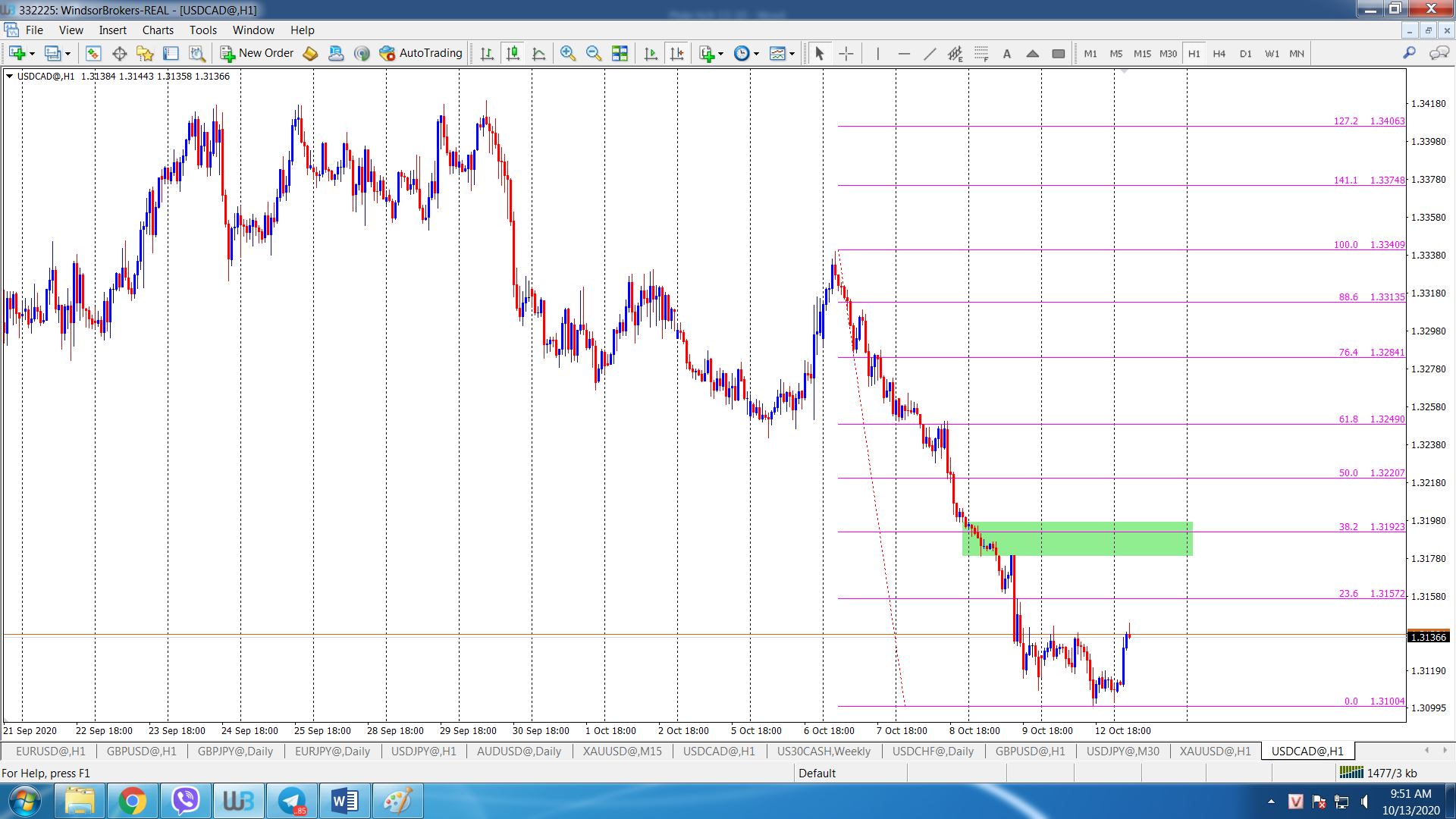Open the Insert menu
The image size is (1456, 819).
coord(112,30)
